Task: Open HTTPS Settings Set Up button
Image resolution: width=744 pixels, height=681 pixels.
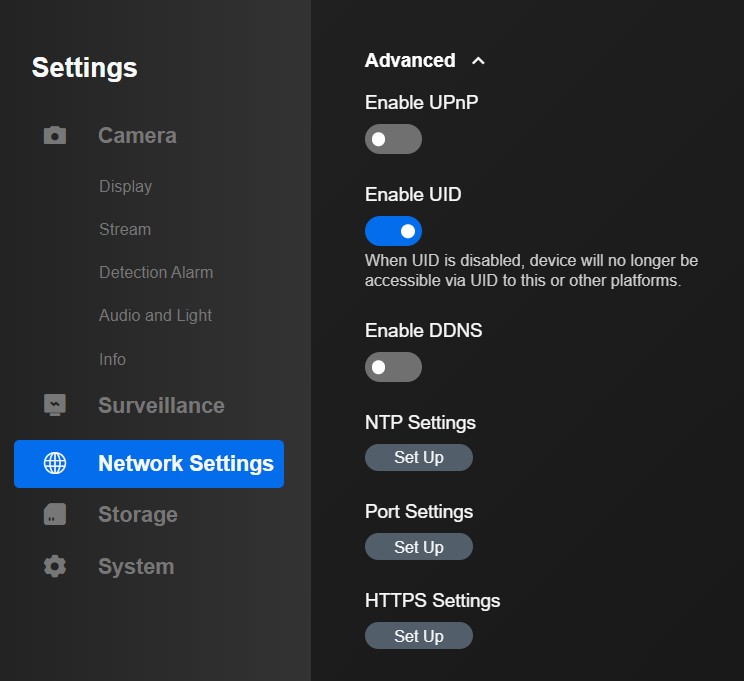Action: 419,635
